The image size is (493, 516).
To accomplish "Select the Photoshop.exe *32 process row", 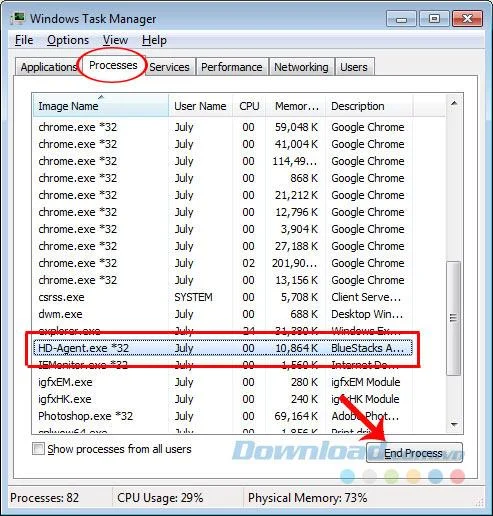I will coord(223,416).
